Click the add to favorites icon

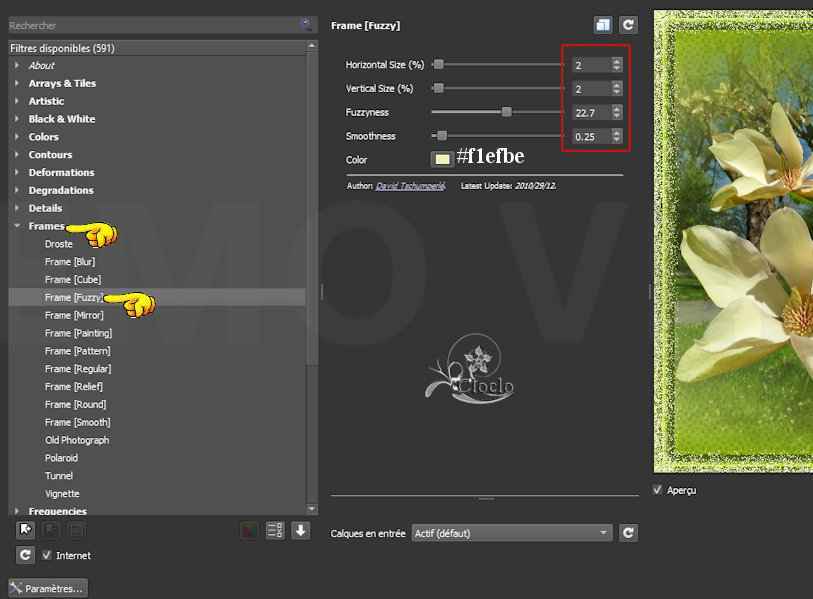(x=26, y=531)
